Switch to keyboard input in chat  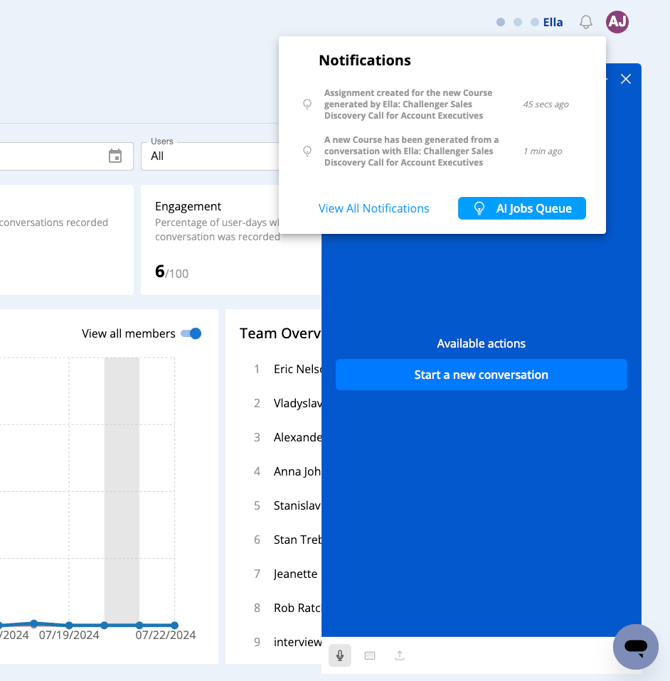pyautogui.click(x=370, y=655)
